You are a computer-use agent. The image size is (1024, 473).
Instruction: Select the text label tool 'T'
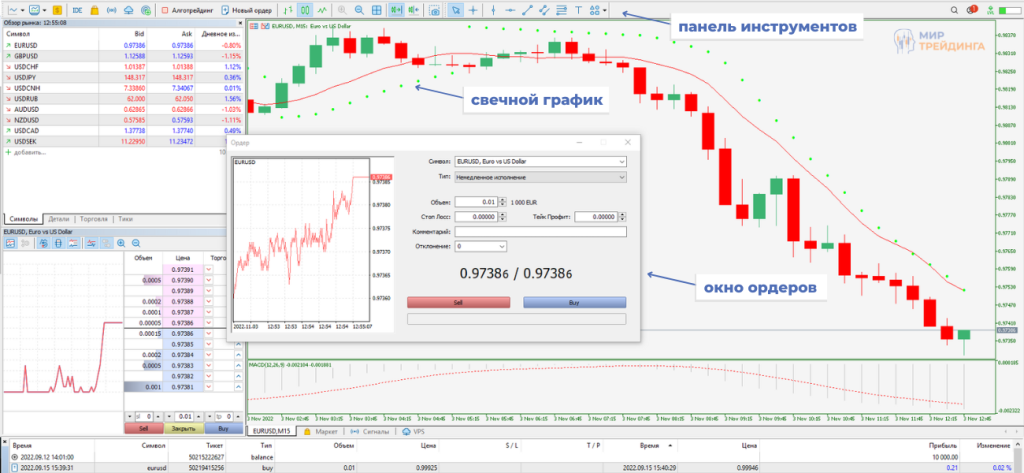tap(580, 9)
